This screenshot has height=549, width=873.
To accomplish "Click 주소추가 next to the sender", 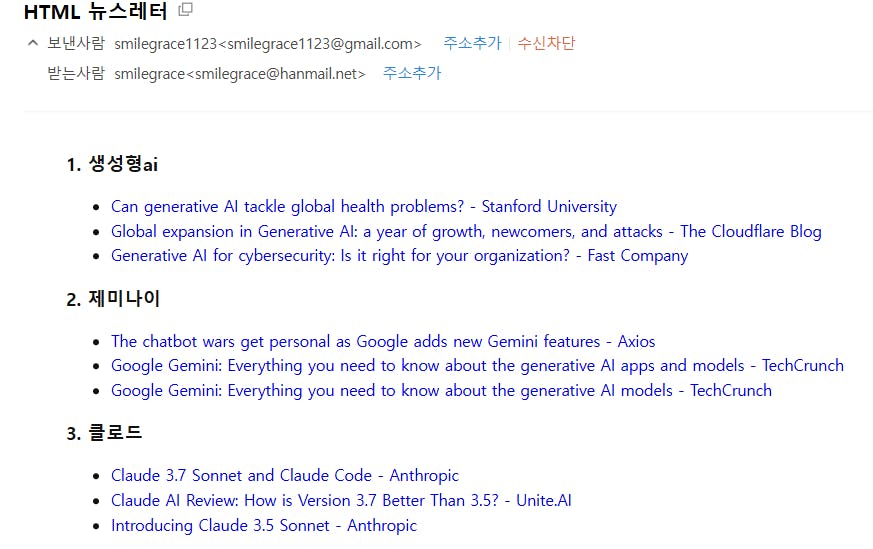I will [472, 44].
